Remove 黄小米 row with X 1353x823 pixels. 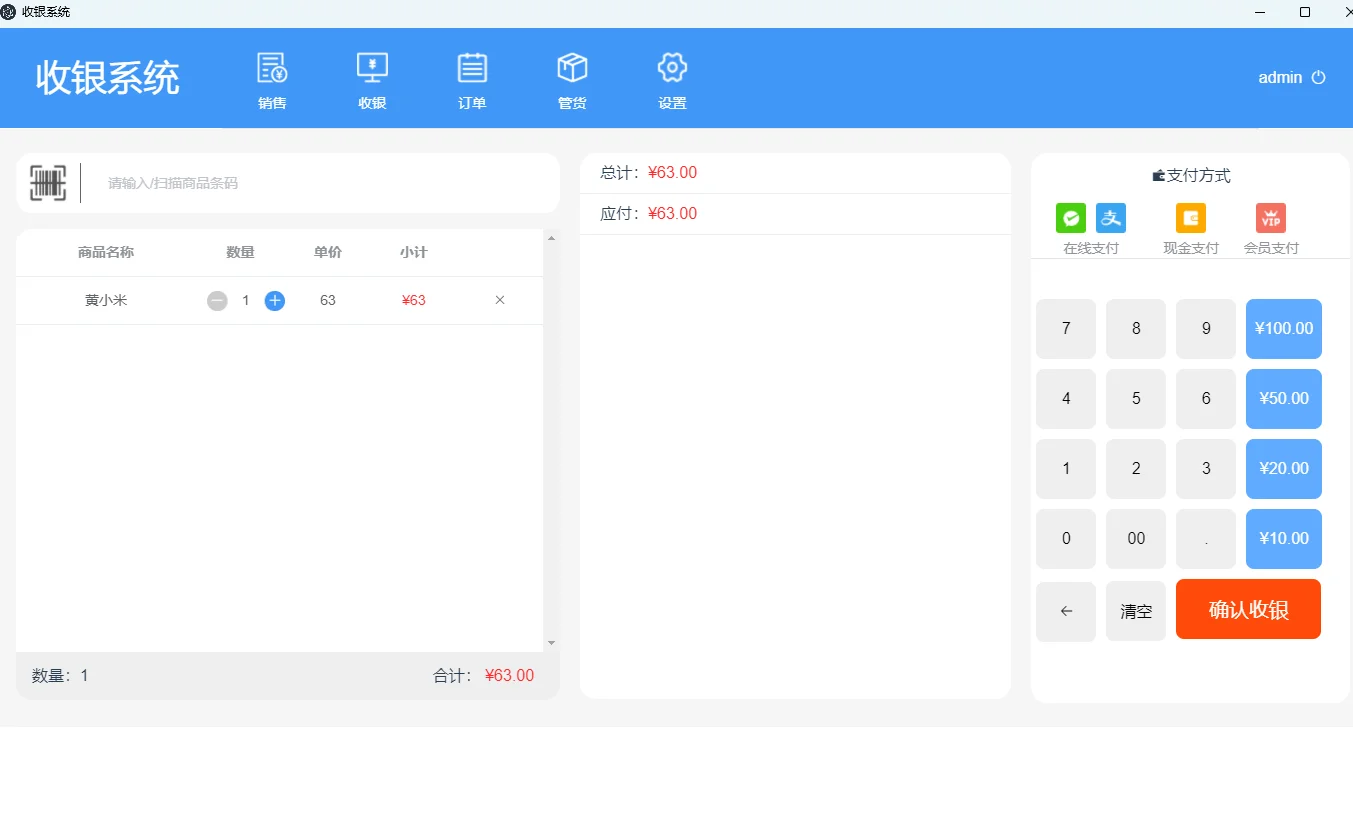pyautogui.click(x=500, y=300)
